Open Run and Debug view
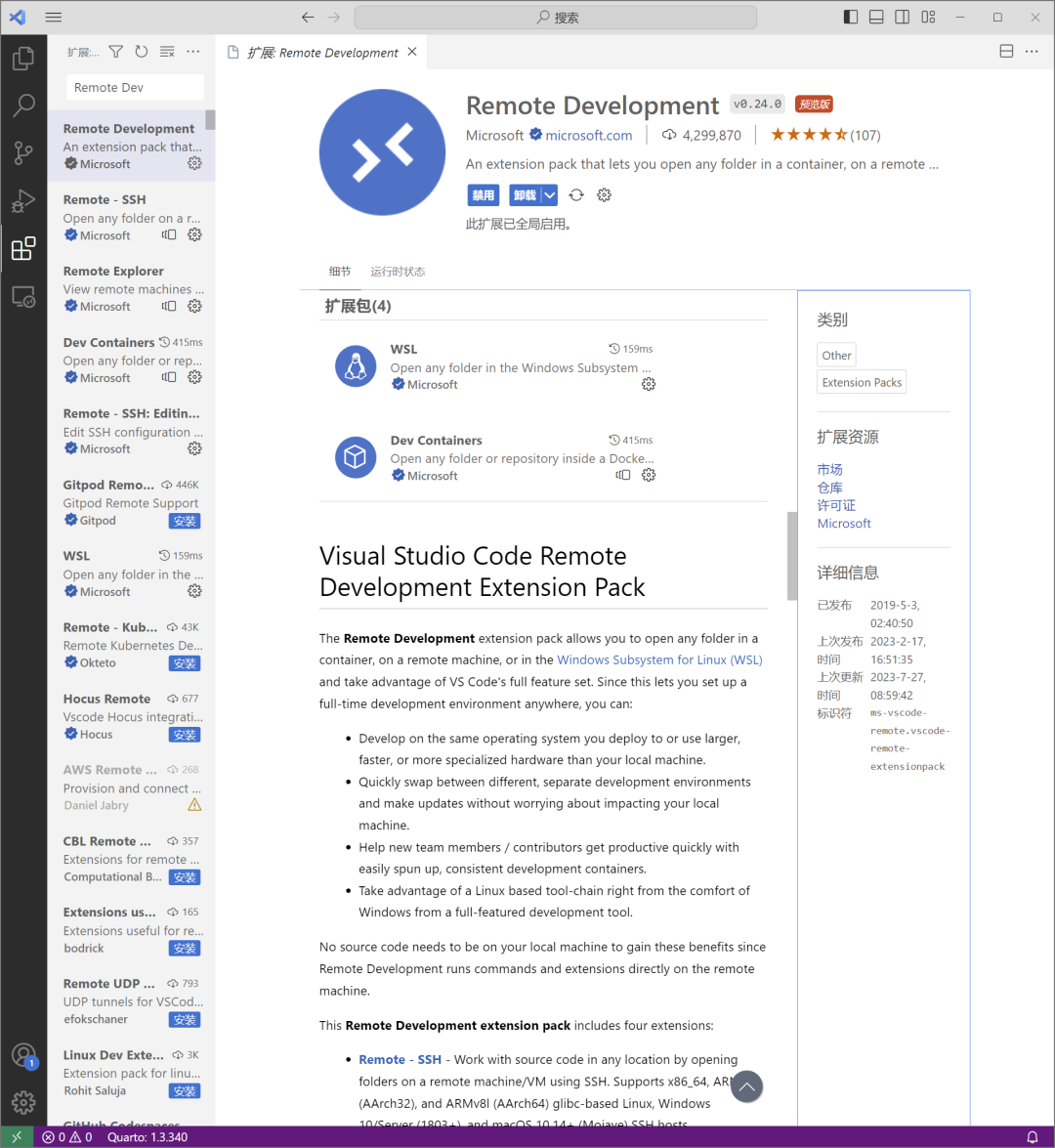This screenshot has height=1148, width=1055. [x=23, y=200]
